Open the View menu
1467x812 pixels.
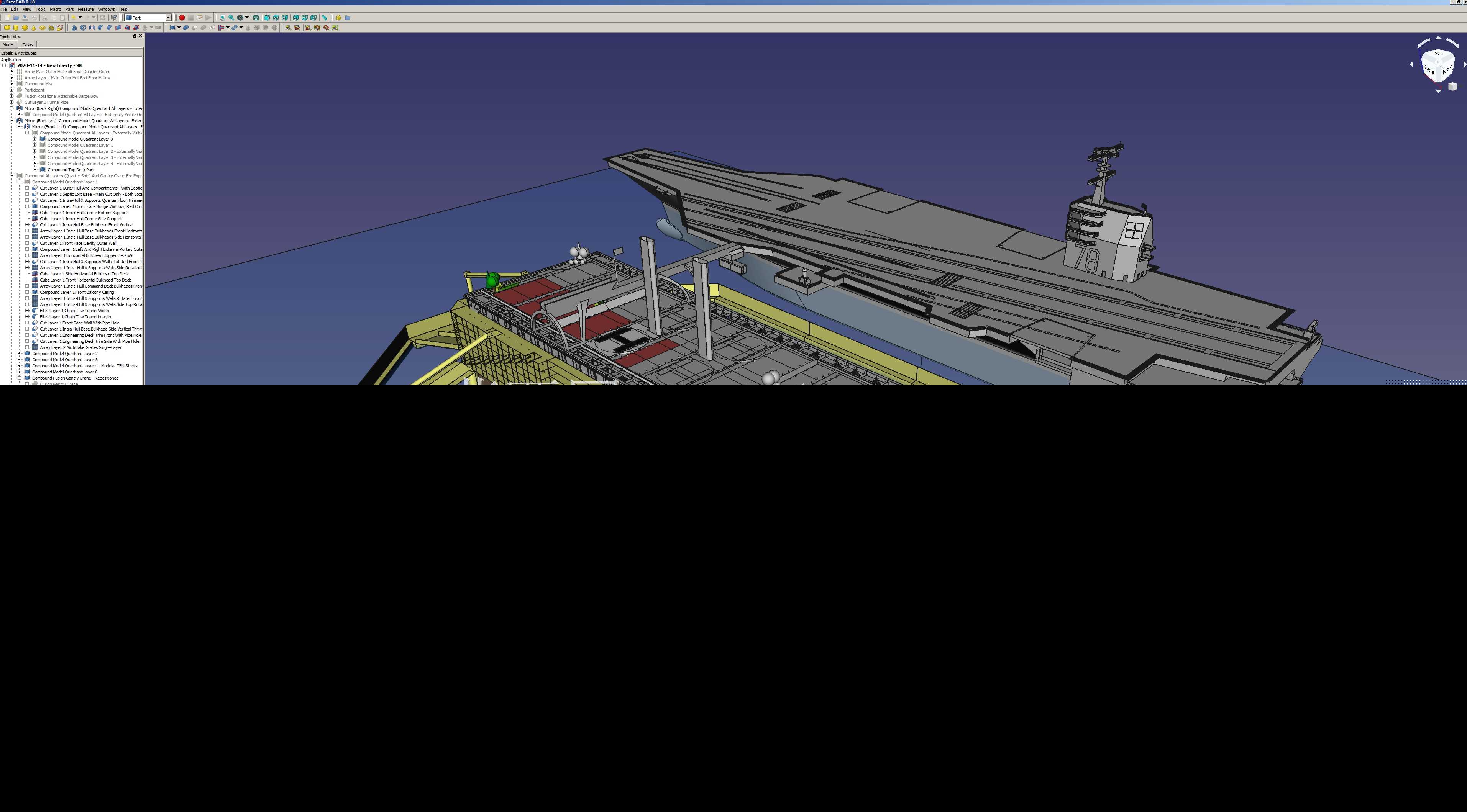[x=27, y=9]
